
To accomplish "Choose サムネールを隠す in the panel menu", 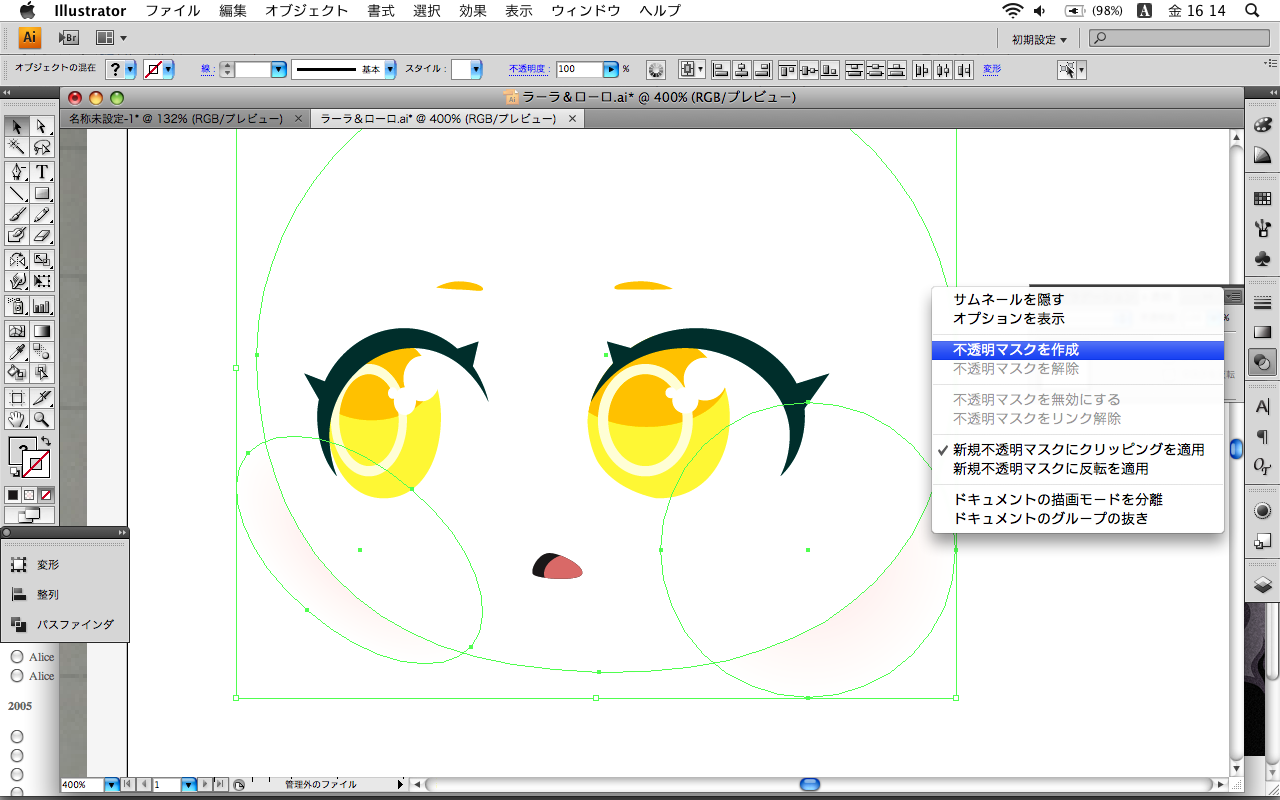I will tap(1078, 299).
